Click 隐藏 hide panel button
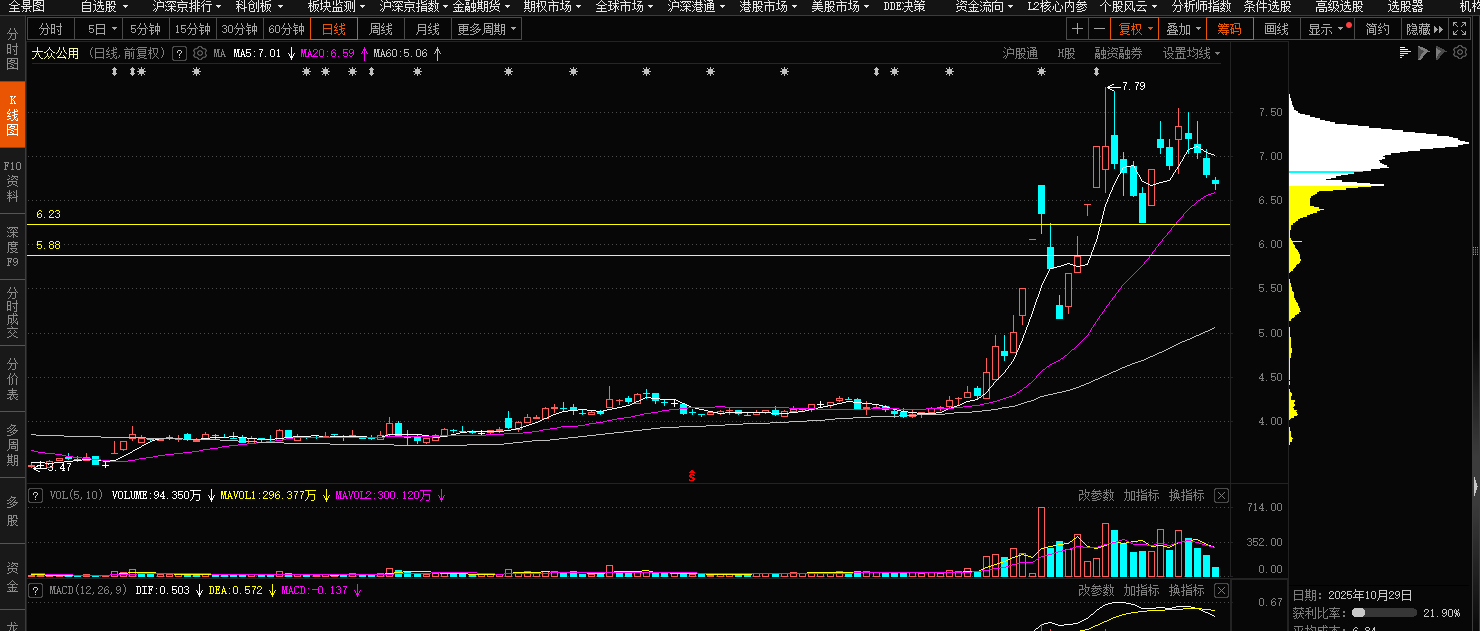Viewport: 1480px width, 631px height. pos(1424,29)
